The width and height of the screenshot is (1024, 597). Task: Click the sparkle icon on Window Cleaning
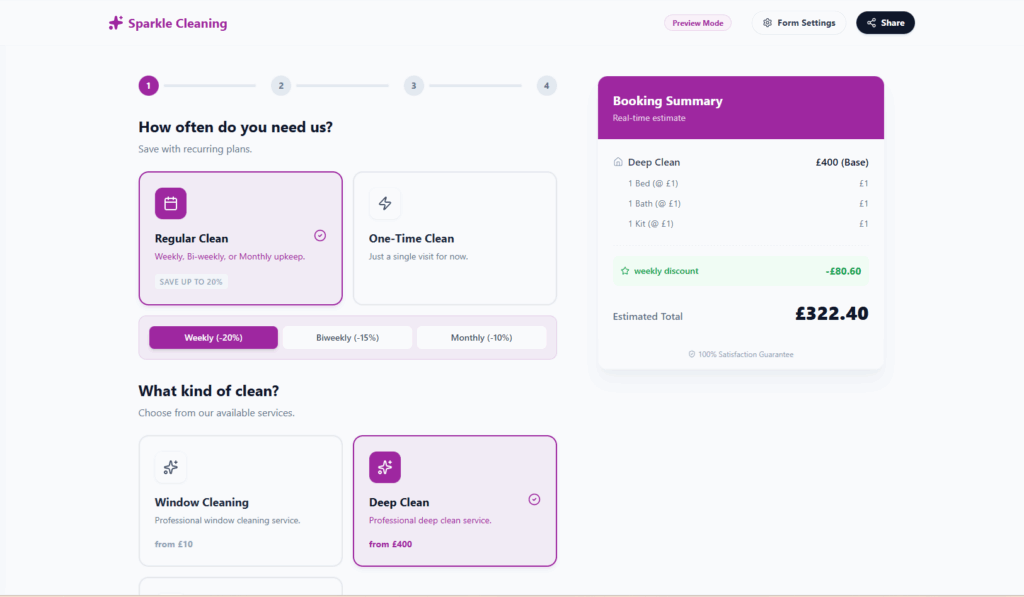click(171, 467)
